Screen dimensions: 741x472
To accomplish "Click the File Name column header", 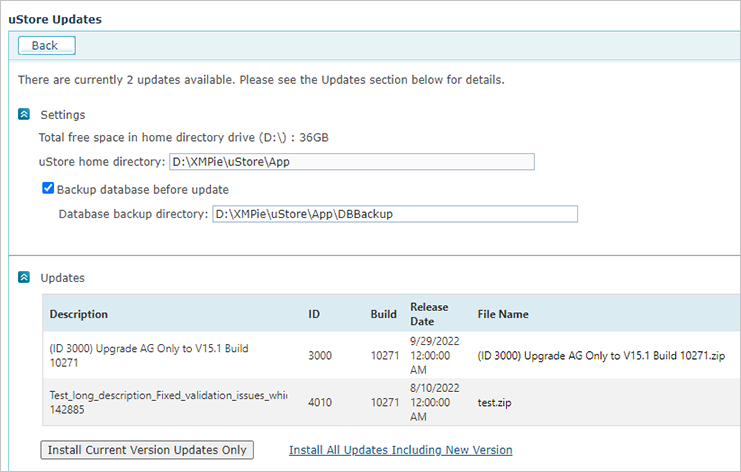I will [x=503, y=314].
